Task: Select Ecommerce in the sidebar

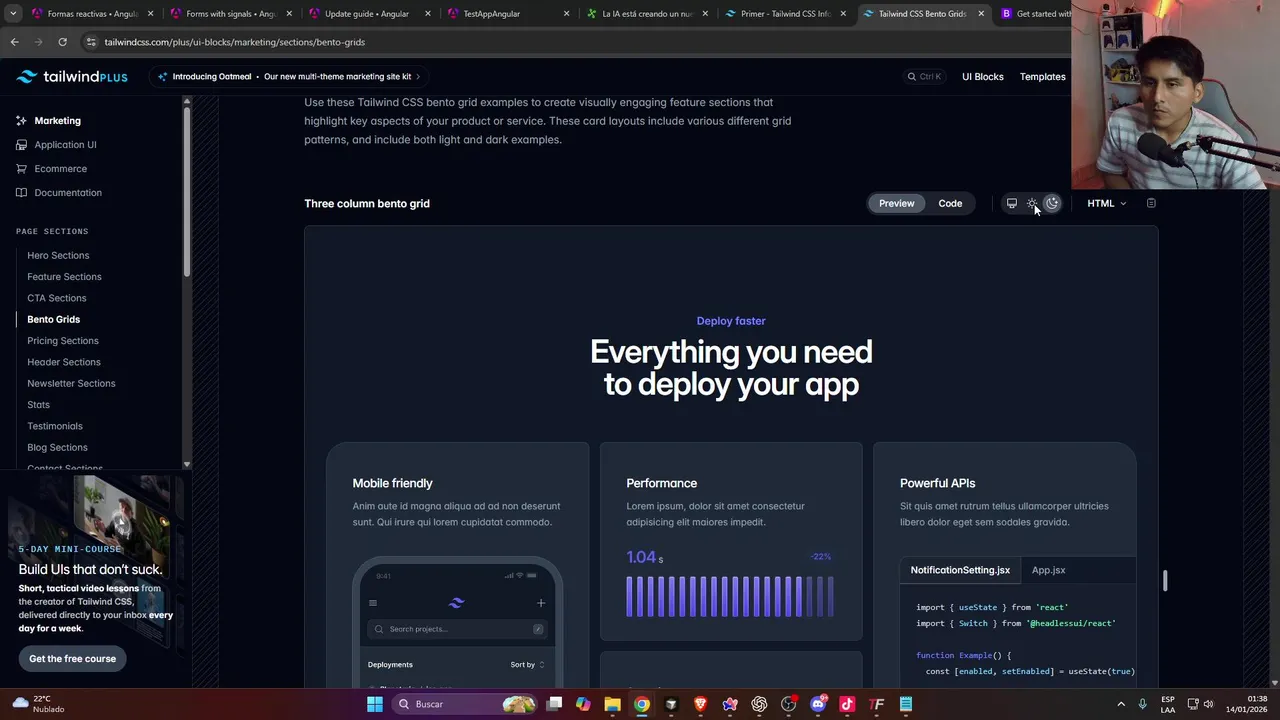Action: click(x=60, y=169)
